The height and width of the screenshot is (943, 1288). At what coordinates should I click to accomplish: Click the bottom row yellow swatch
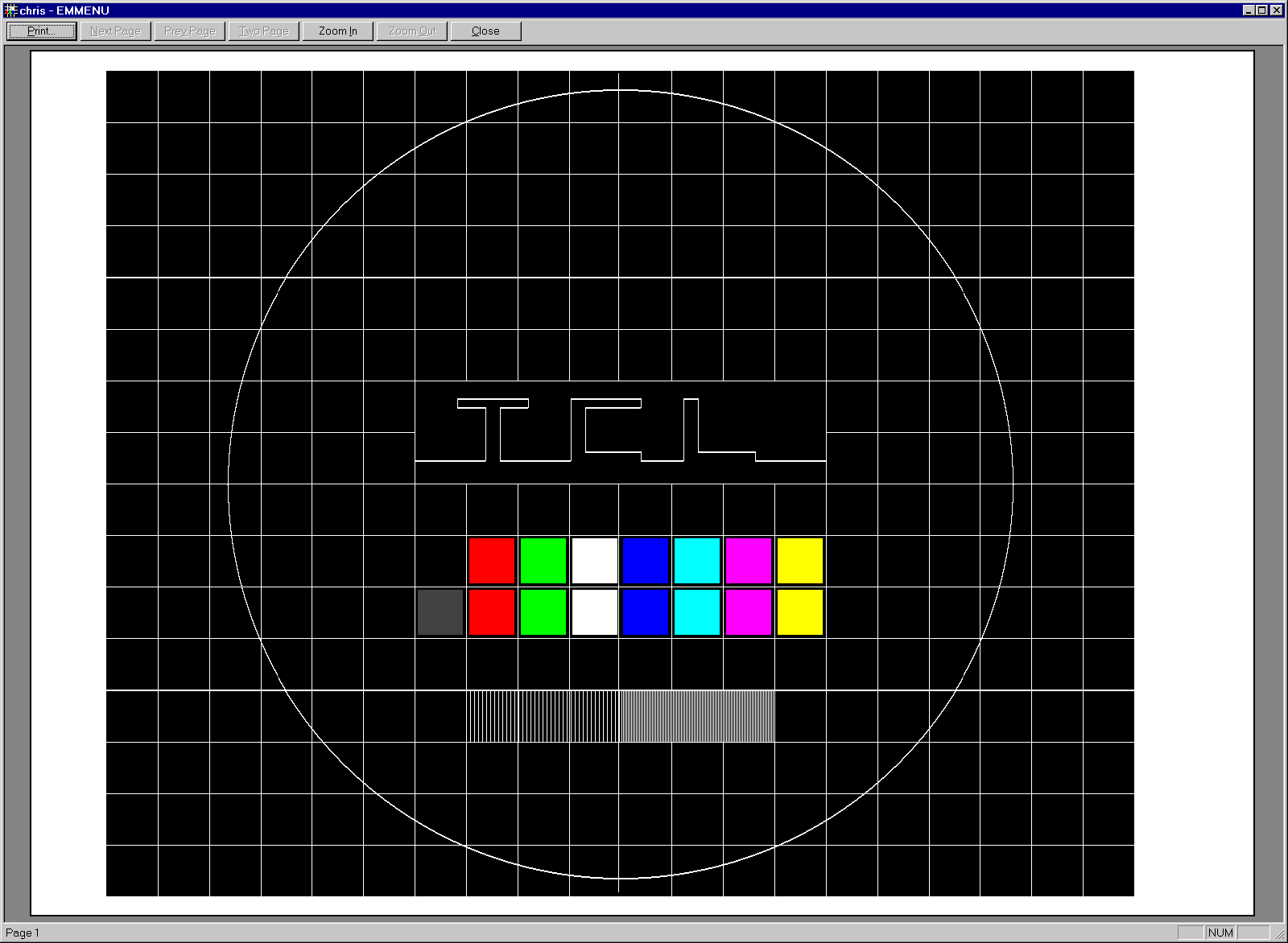(x=800, y=612)
